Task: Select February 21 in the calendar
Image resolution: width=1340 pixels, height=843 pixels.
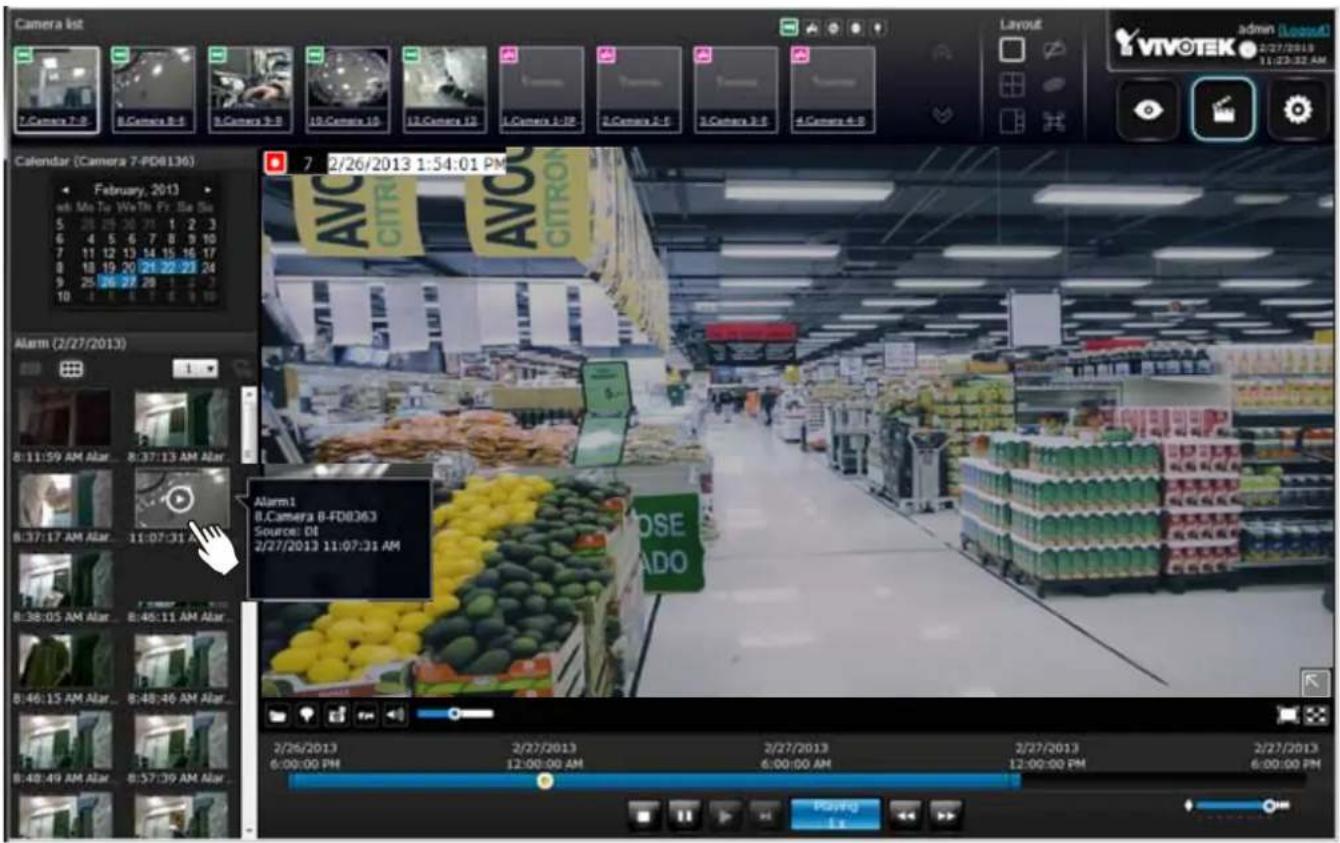Action: tap(149, 268)
